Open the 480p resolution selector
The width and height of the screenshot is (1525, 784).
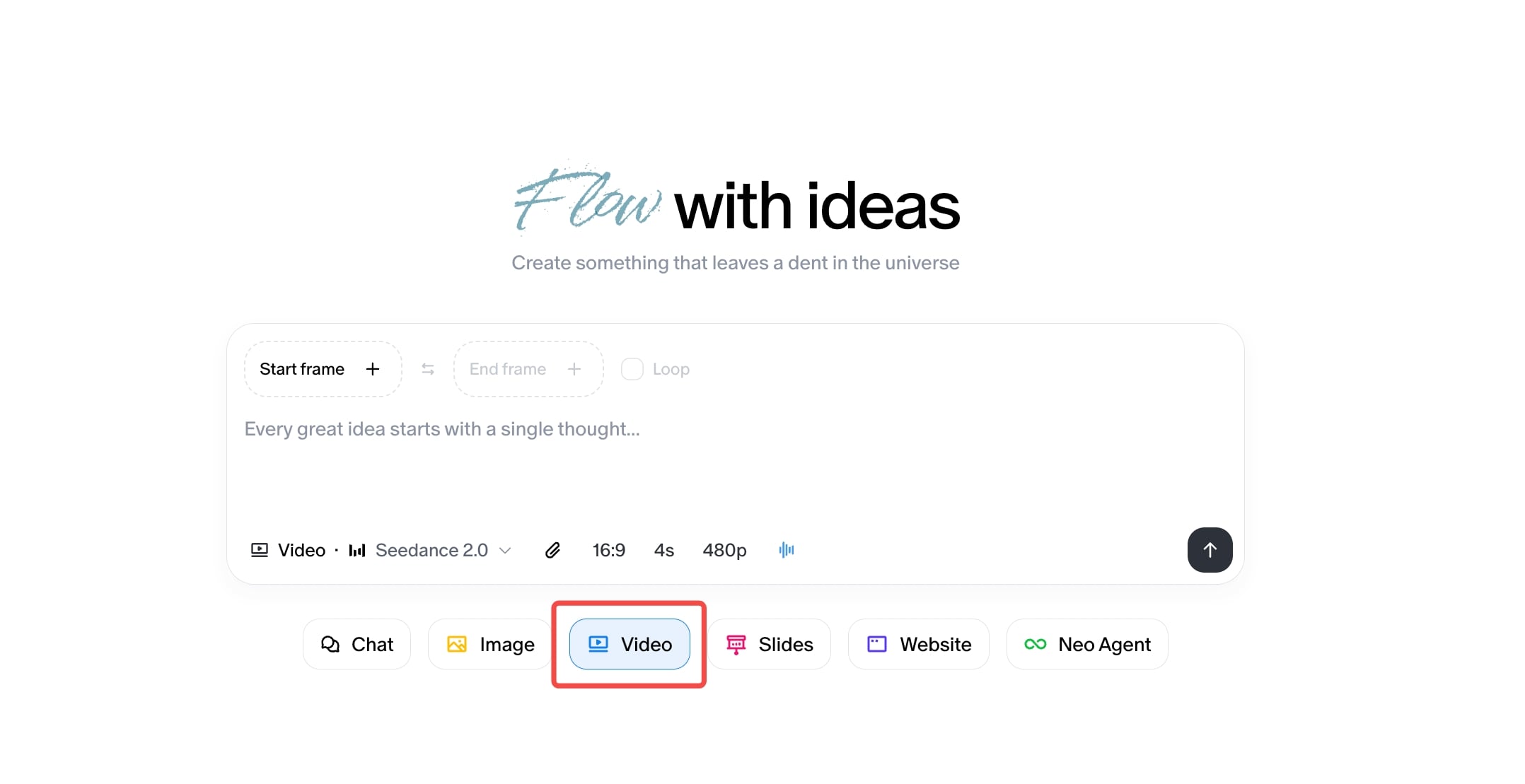[x=724, y=550]
